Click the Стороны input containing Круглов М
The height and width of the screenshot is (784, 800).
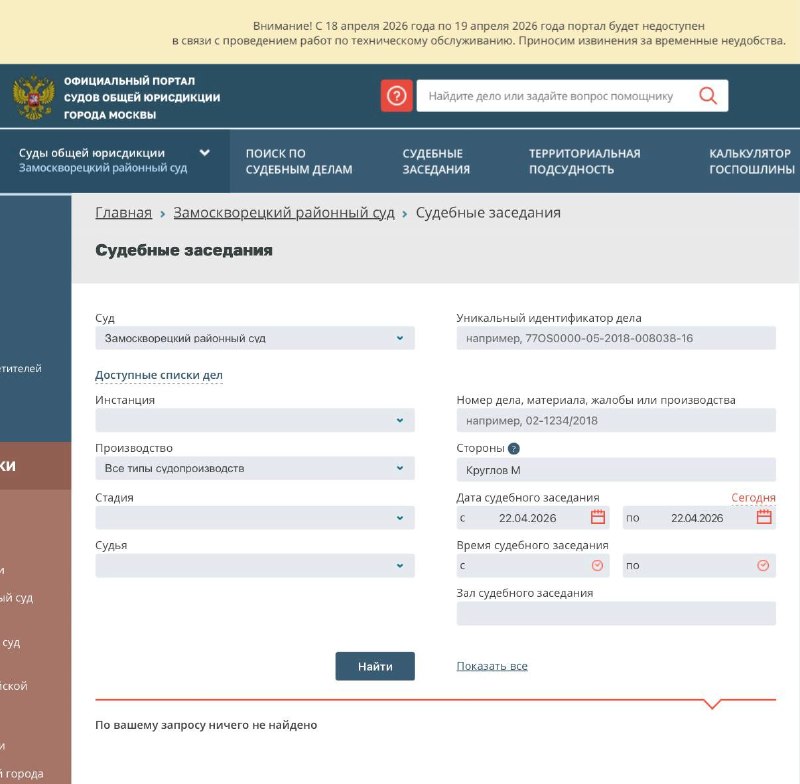tap(613, 469)
